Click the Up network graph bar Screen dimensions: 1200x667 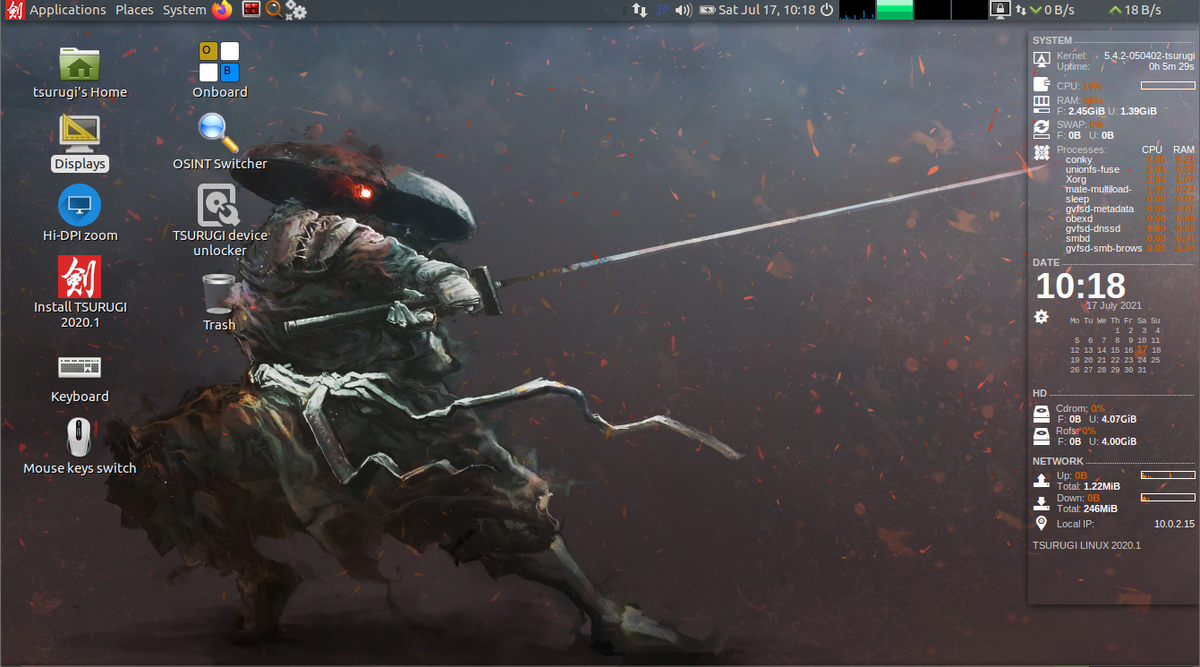1168,476
